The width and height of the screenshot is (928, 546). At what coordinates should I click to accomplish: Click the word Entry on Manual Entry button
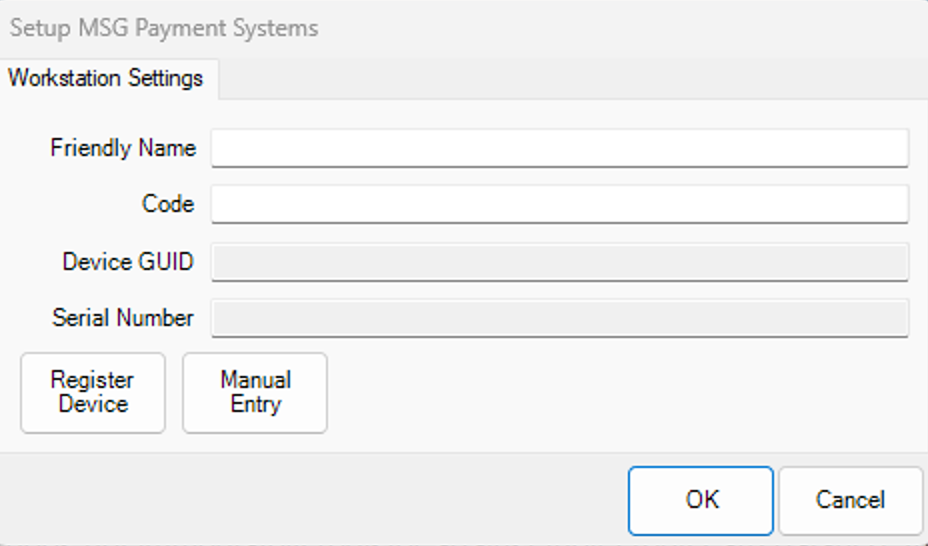[255, 405]
